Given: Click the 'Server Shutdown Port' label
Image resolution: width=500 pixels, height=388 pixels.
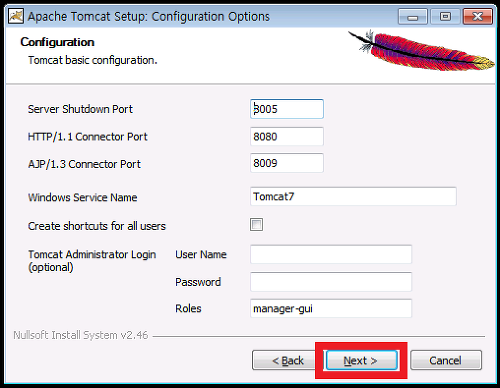Looking at the screenshot, I should [80, 109].
